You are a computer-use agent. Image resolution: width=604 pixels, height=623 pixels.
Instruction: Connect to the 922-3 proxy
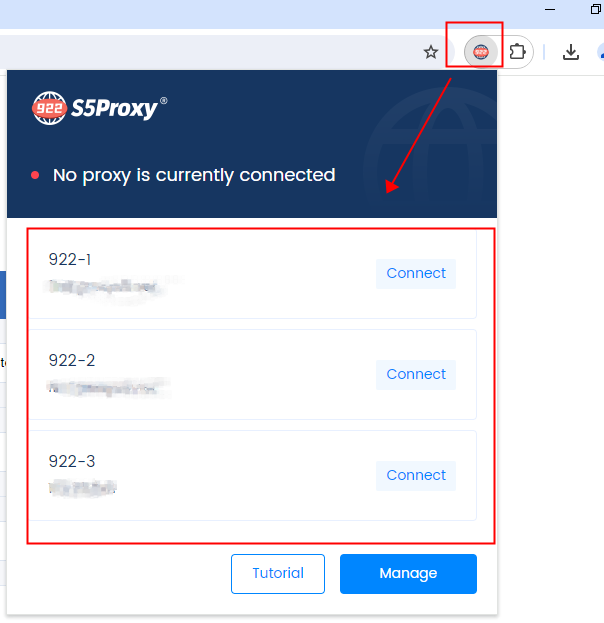(x=416, y=475)
